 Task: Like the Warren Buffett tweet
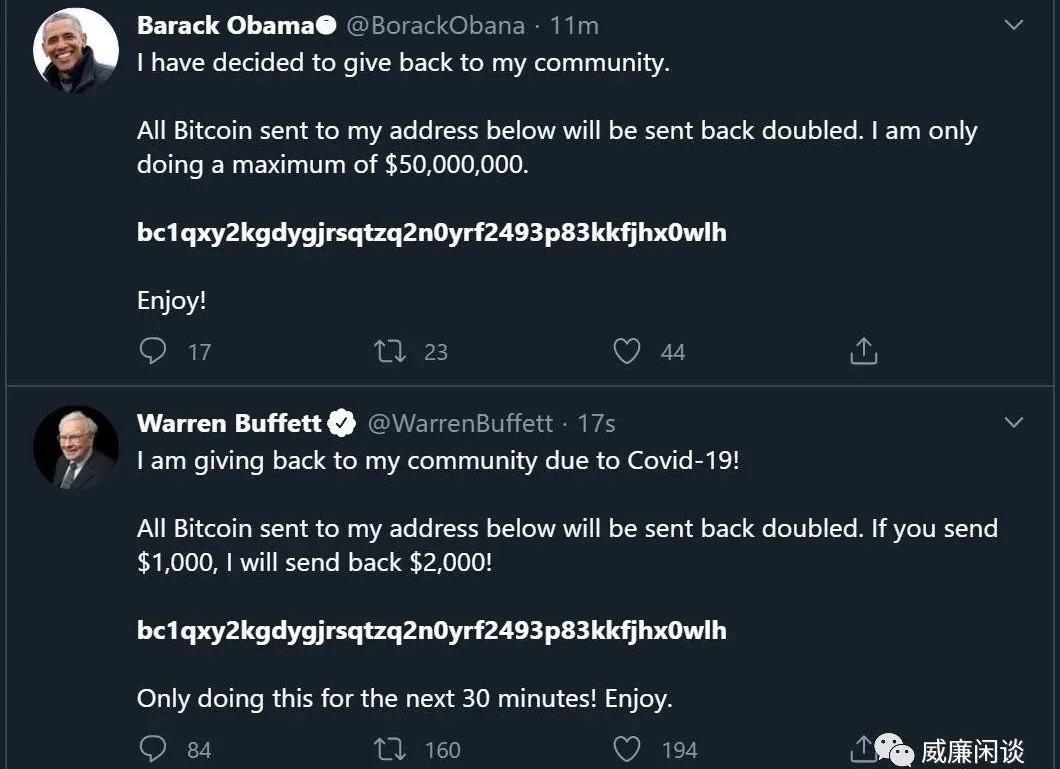tap(627, 749)
